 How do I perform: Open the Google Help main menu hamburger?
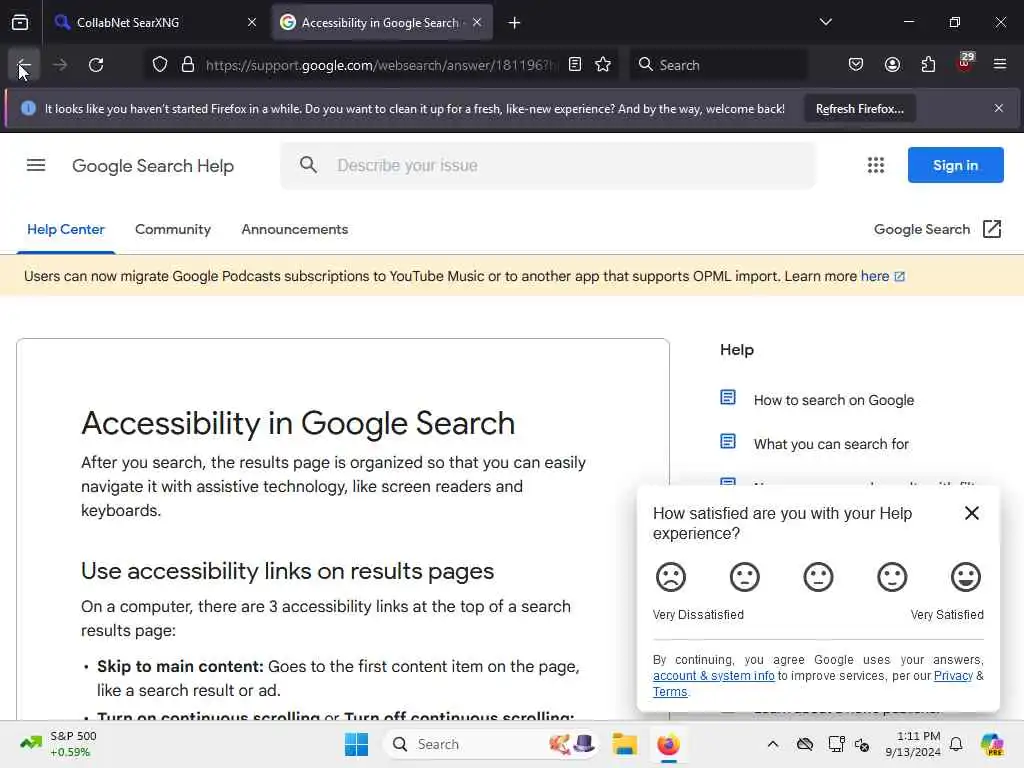tap(36, 165)
